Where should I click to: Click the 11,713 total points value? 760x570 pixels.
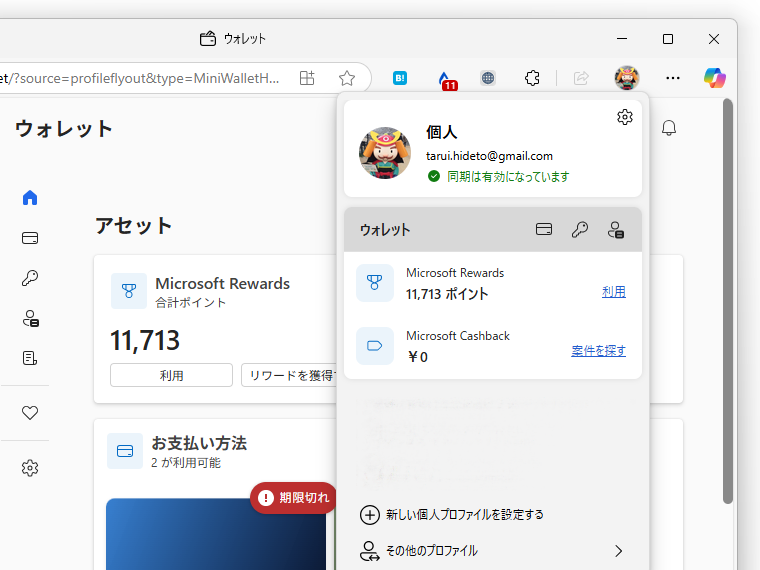pos(145,340)
